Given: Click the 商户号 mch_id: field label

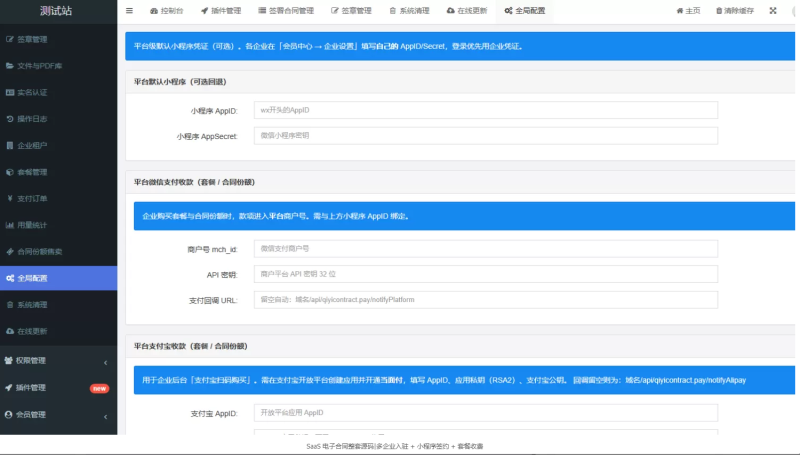Looking at the screenshot, I should [x=212, y=249].
